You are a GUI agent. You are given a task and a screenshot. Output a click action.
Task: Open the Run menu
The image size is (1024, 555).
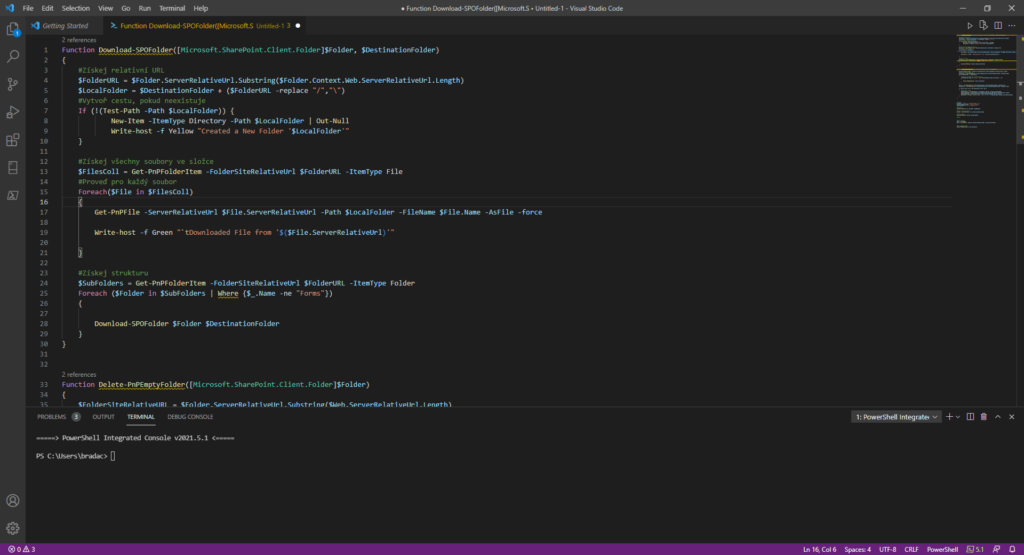[x=144, y=8]
